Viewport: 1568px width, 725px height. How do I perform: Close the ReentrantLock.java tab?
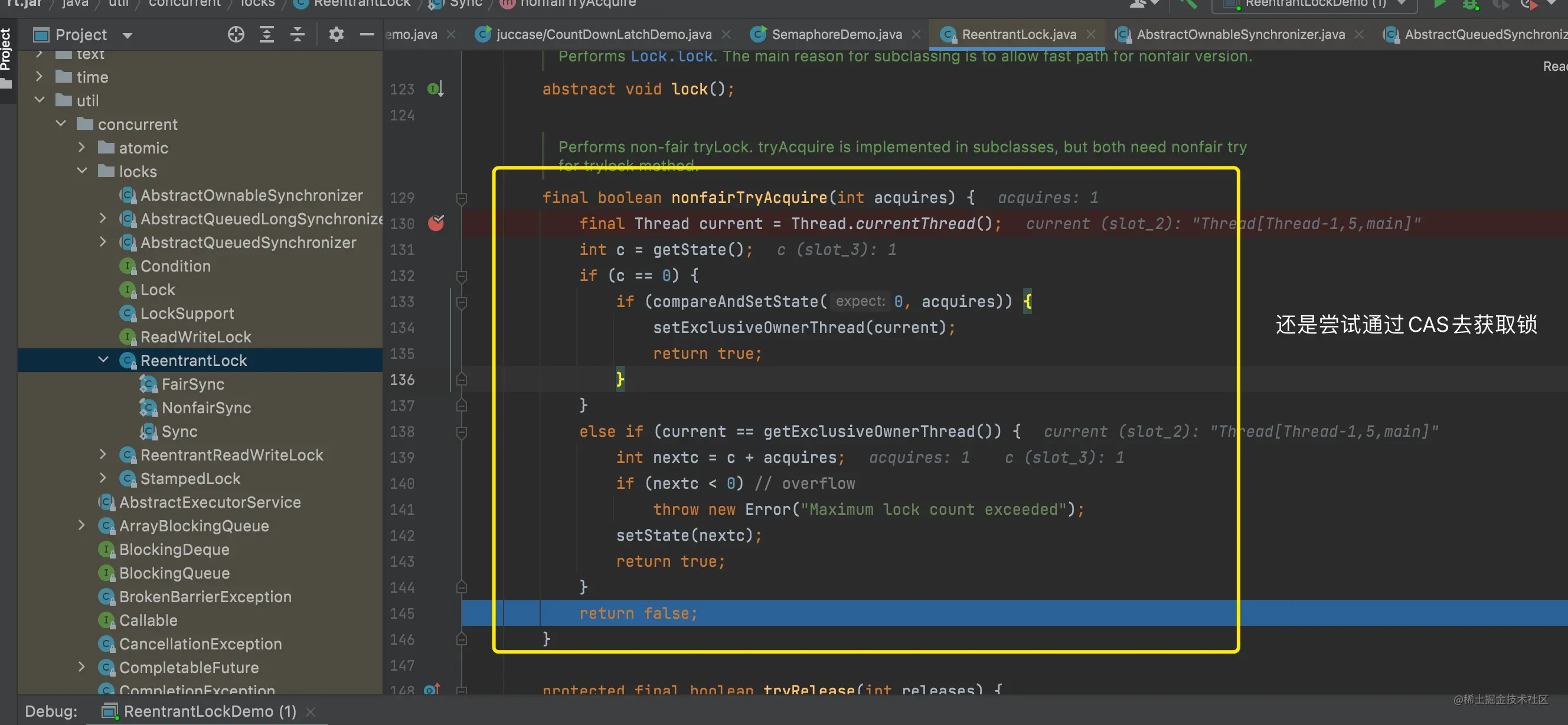(x=1092, y=35)
